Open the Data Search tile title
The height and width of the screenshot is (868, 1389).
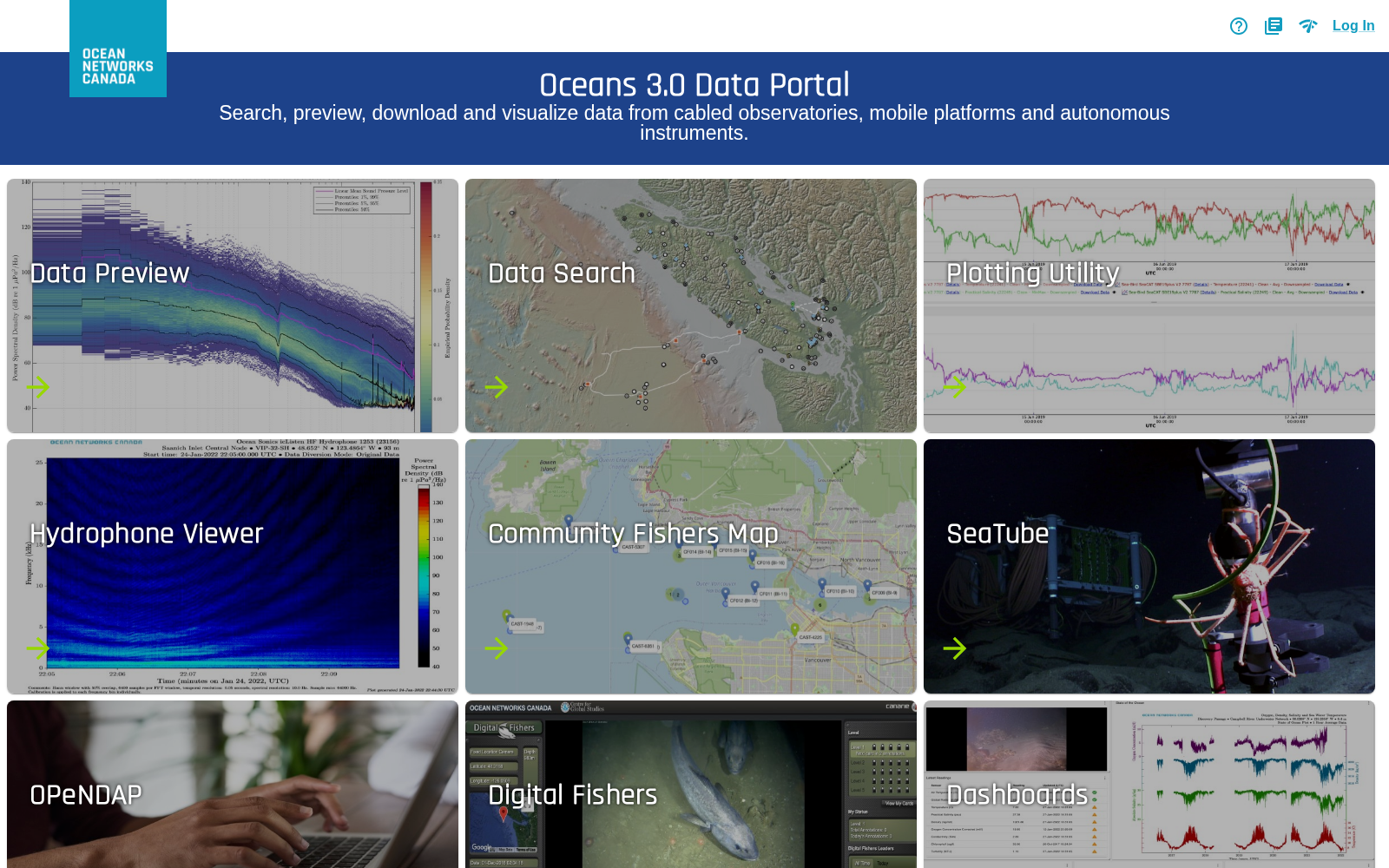[x=562, y=273]
